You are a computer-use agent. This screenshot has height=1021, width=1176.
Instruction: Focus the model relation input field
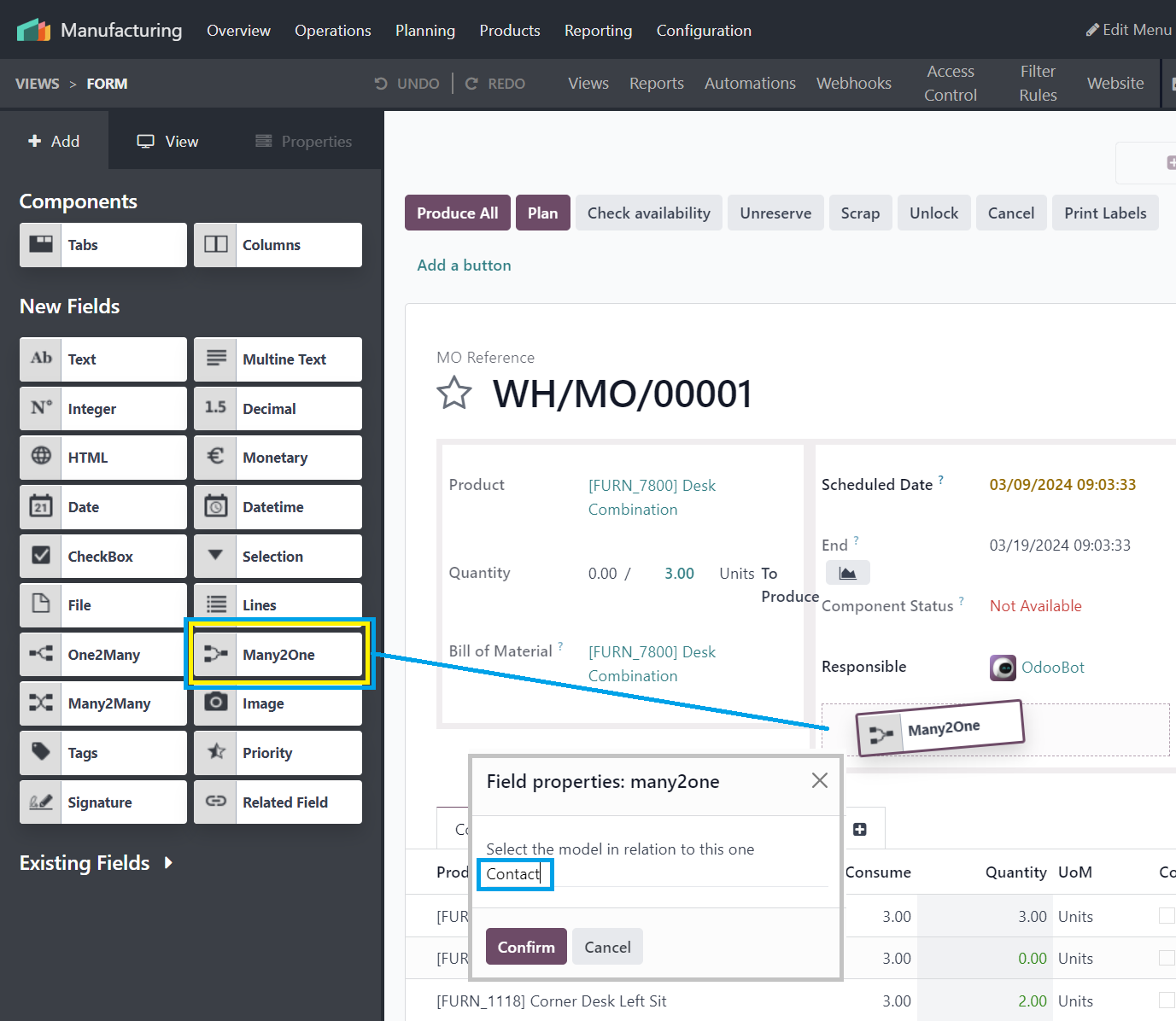click(x=657, y=874)
